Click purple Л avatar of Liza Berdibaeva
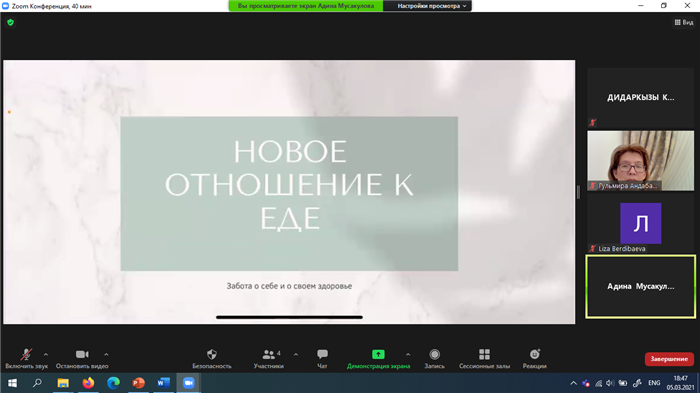 pyautogui.click(x=641, y=223)
